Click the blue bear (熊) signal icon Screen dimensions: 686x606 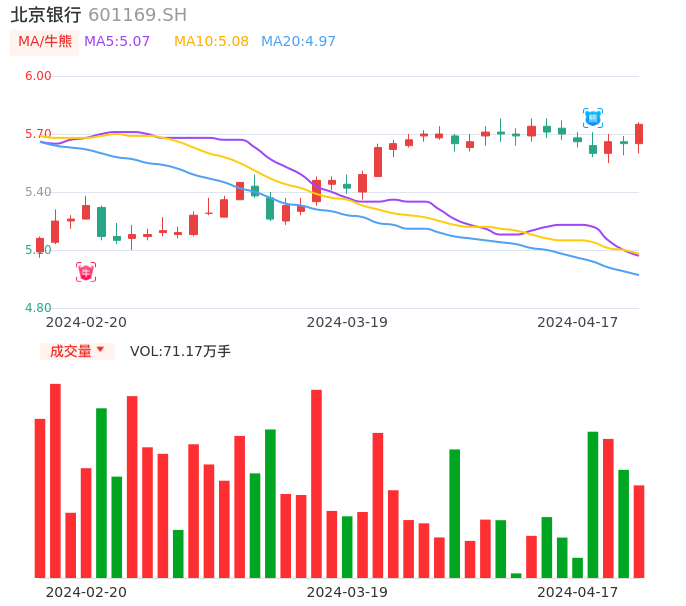tap(593, 118)
